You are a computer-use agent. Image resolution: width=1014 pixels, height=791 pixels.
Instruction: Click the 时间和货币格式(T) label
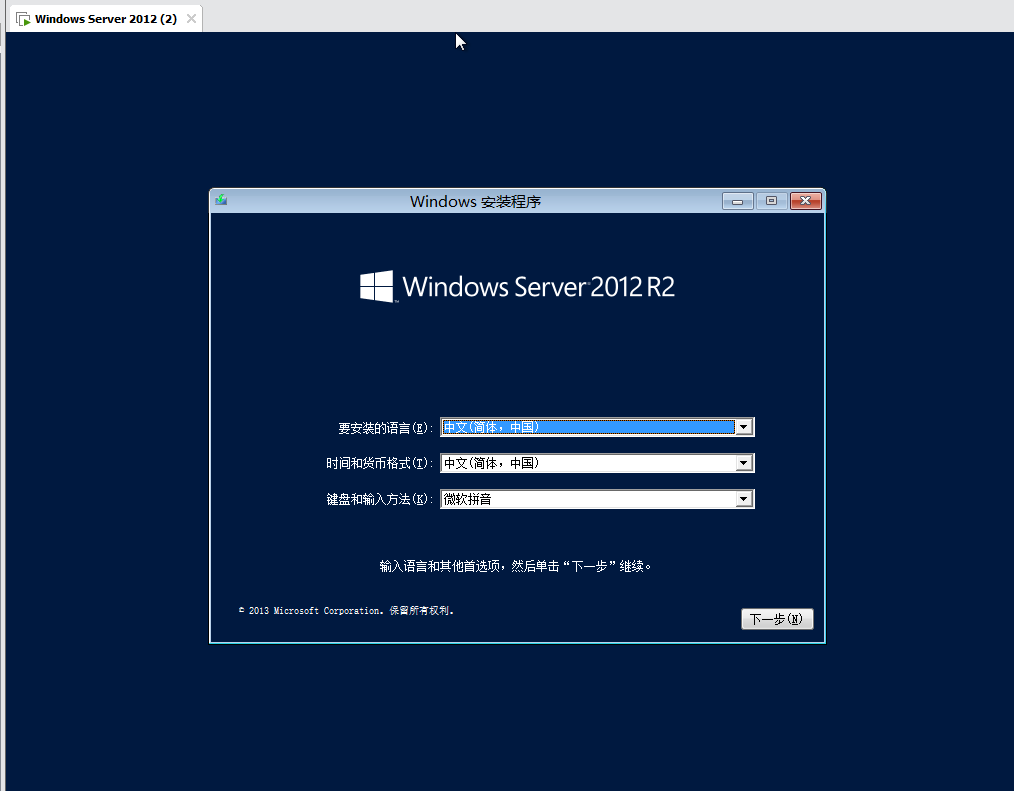click(380, 463)
